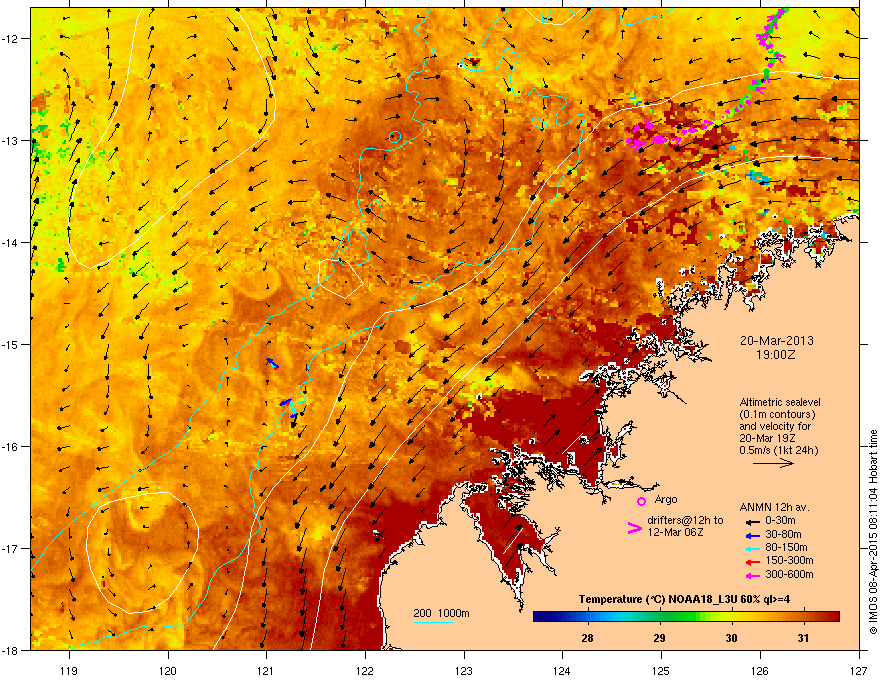
Task: Click the '119' longitude axis label
Action: [69, 670]
